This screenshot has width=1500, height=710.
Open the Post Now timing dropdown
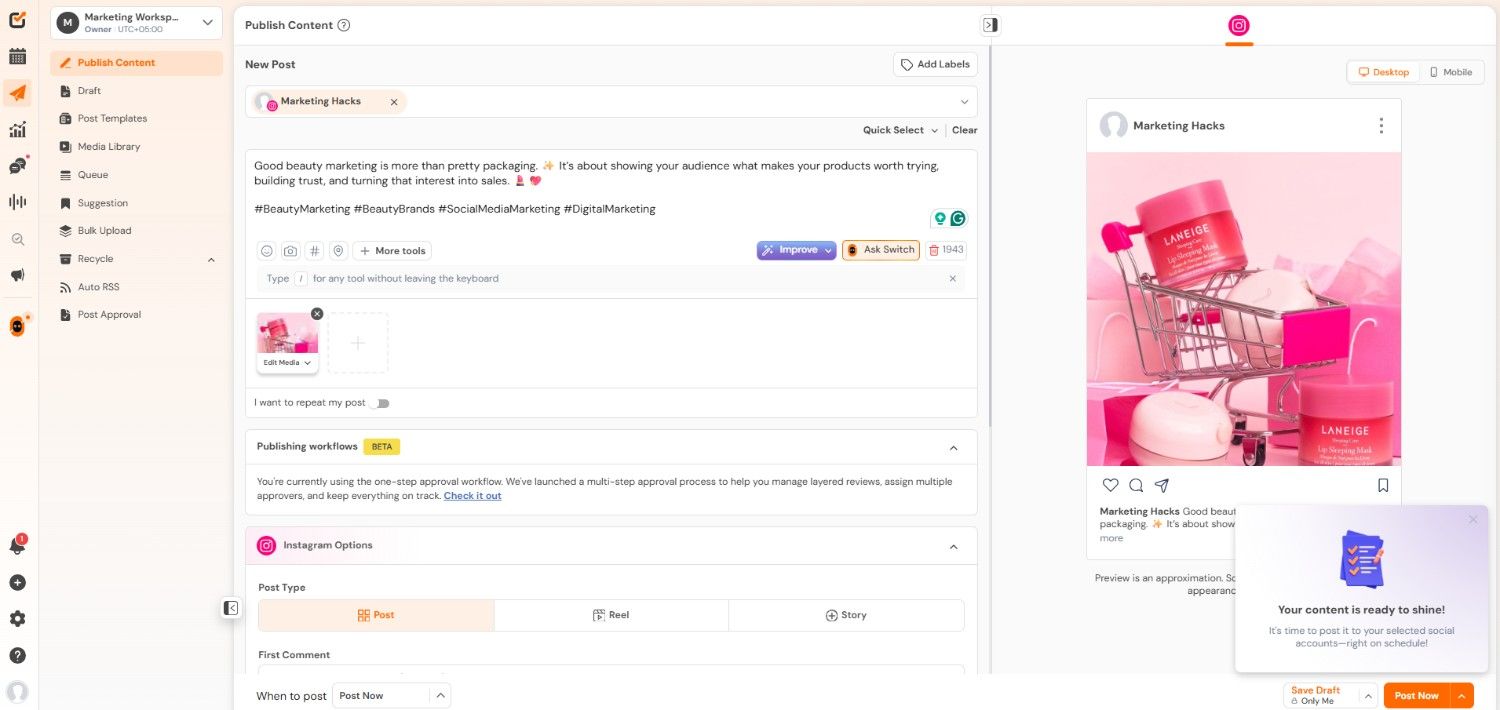tap(391, 695)
